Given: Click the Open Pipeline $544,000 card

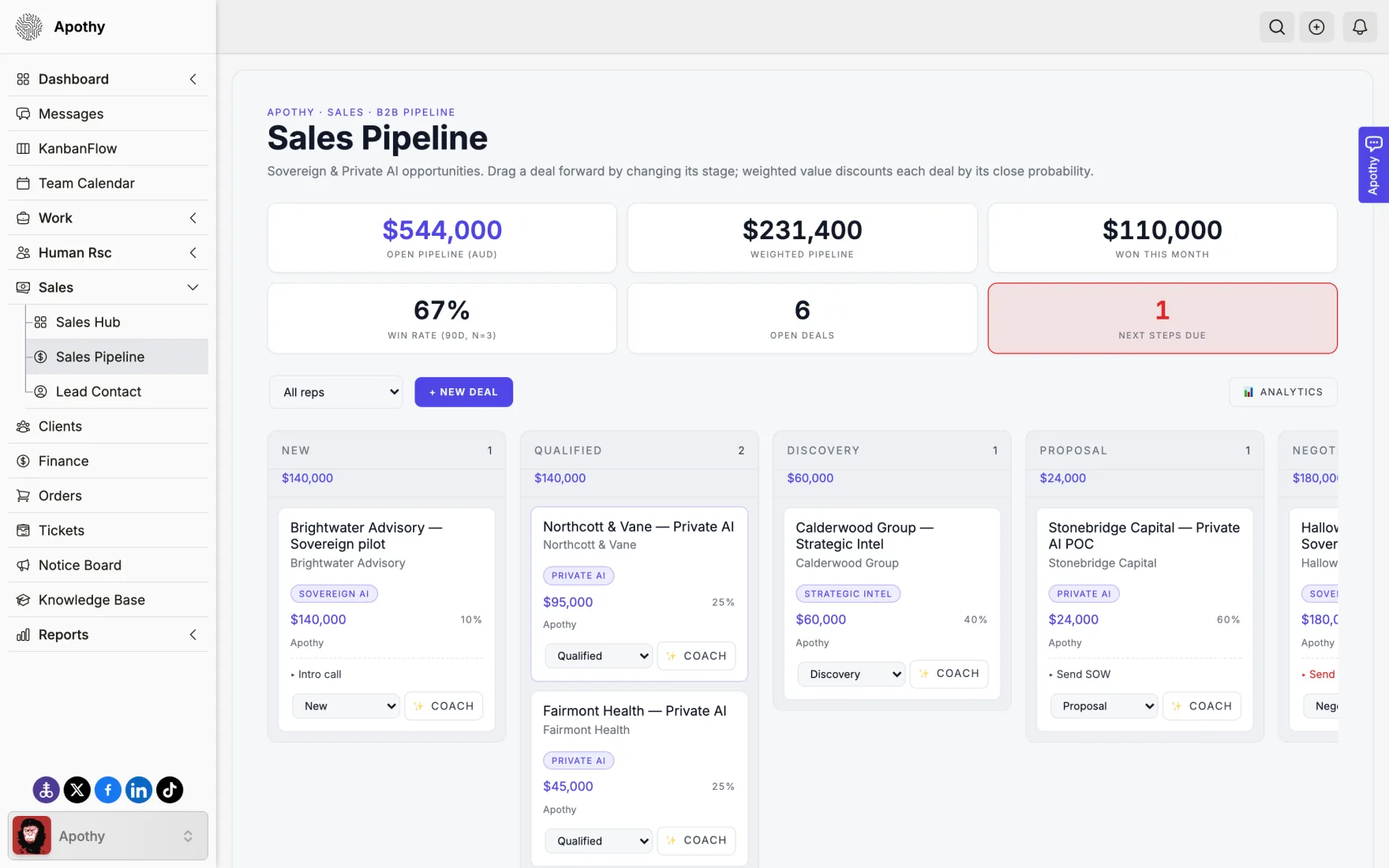Looking at the screenshot, I should coord(442,238).
